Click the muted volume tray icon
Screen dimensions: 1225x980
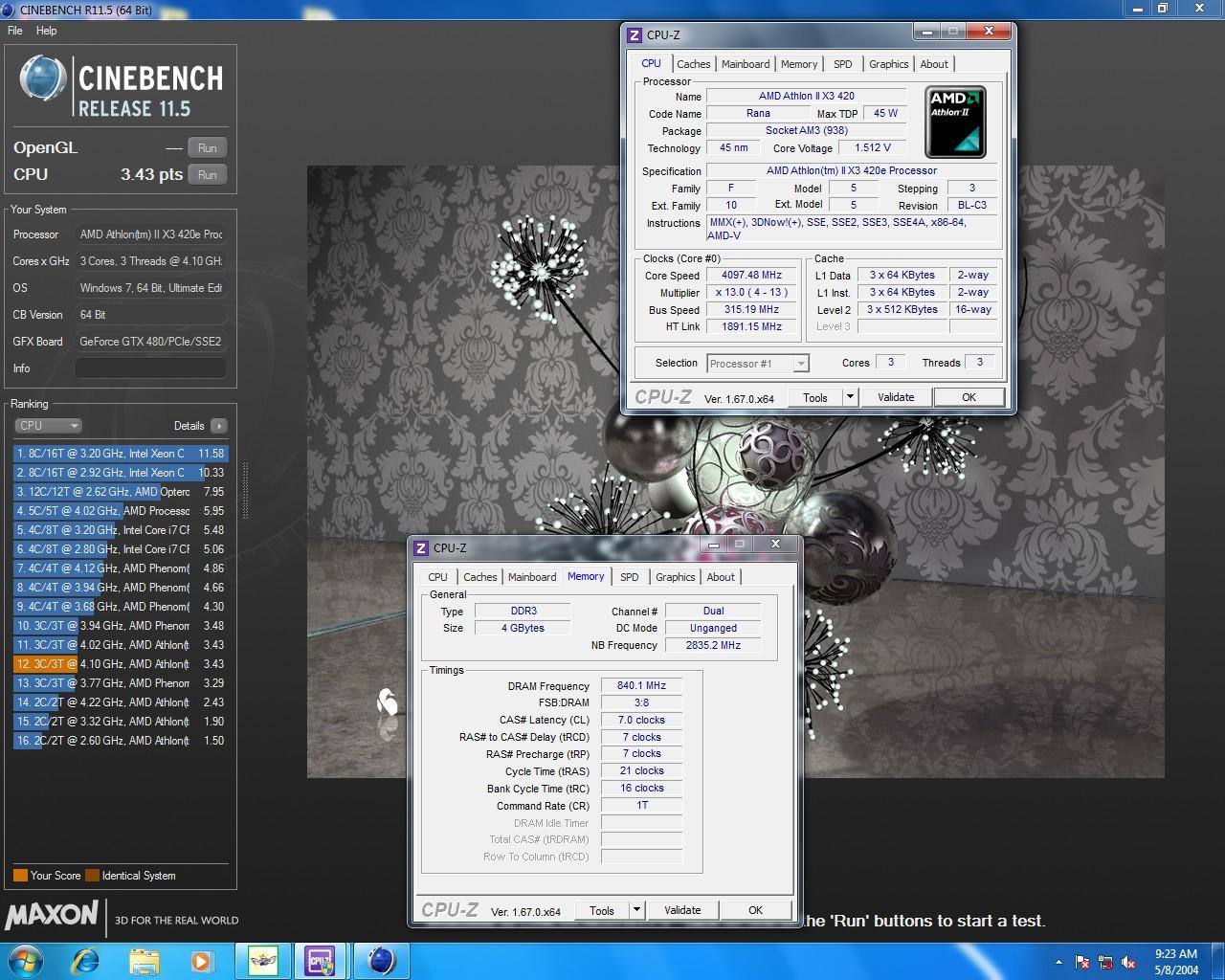1128,962
